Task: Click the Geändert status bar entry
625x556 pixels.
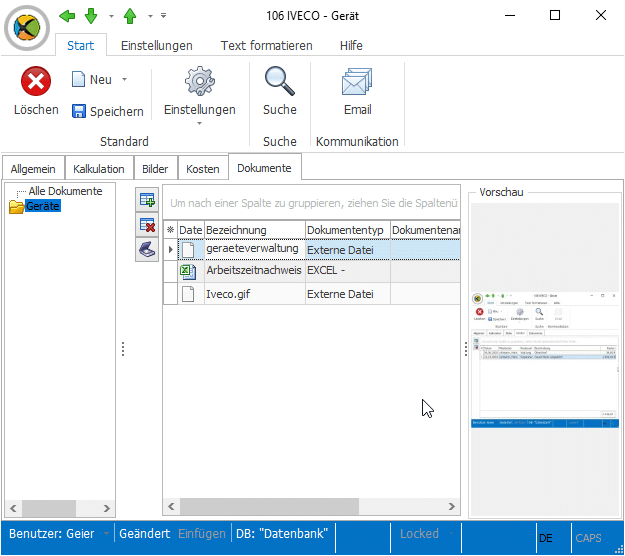Action: pyautogui.click(x=144, y=534)
